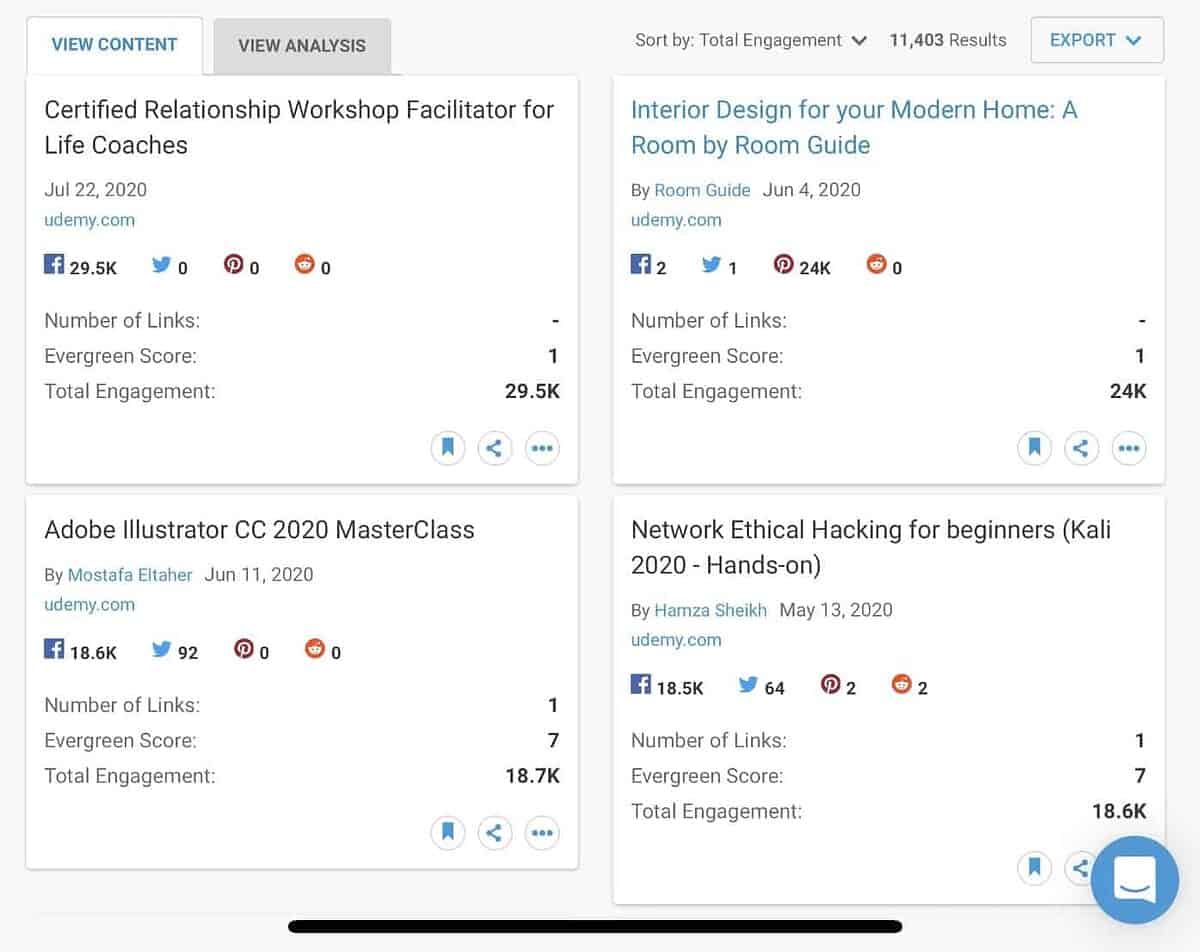The width and height of the screenshot is (1200, 952).
Task: Expand the Export options dropdown
Action: tap(1097, 40)
